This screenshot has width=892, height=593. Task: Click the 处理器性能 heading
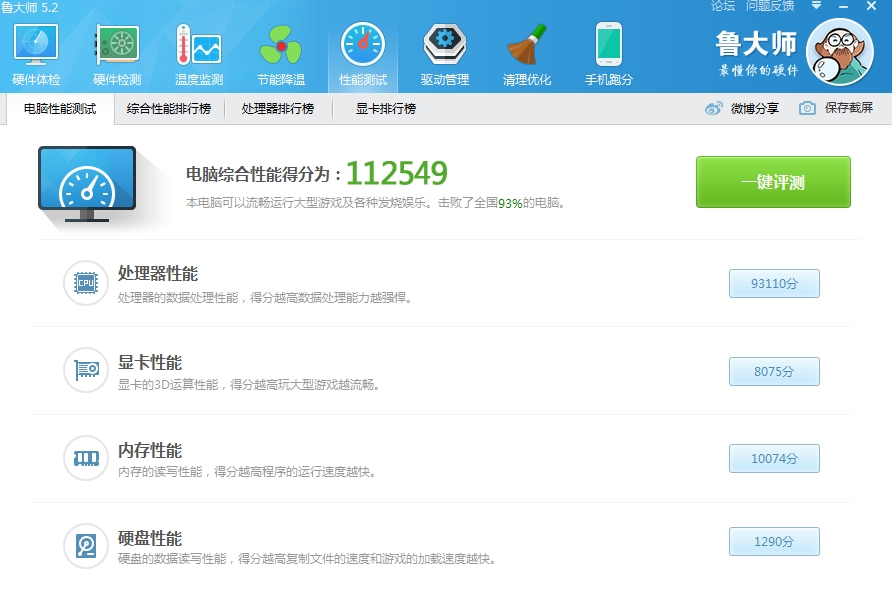tap(158, 274)
